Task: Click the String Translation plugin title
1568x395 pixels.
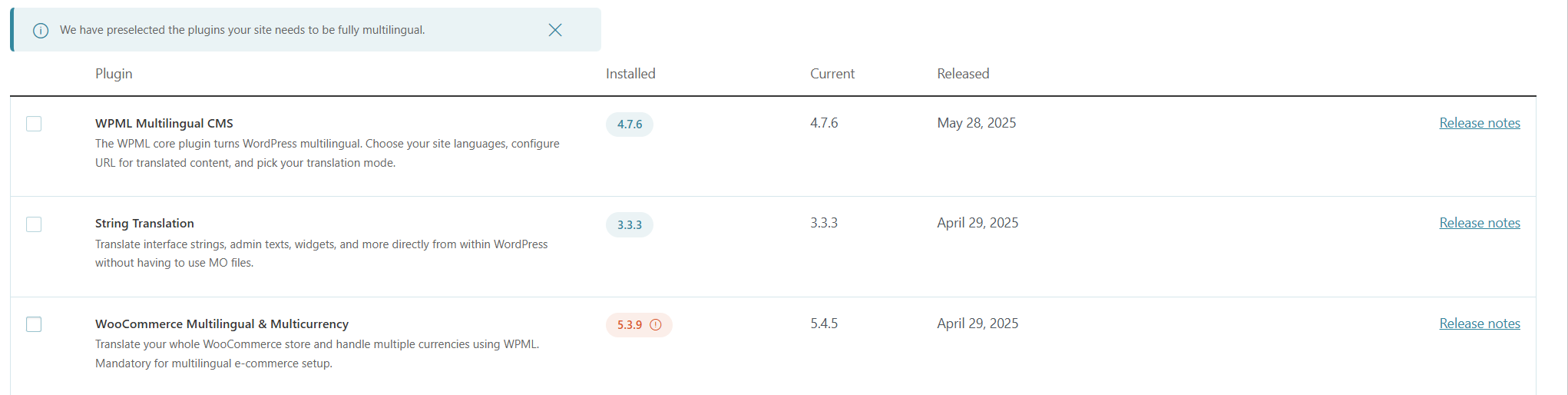Action: point(144,223)
